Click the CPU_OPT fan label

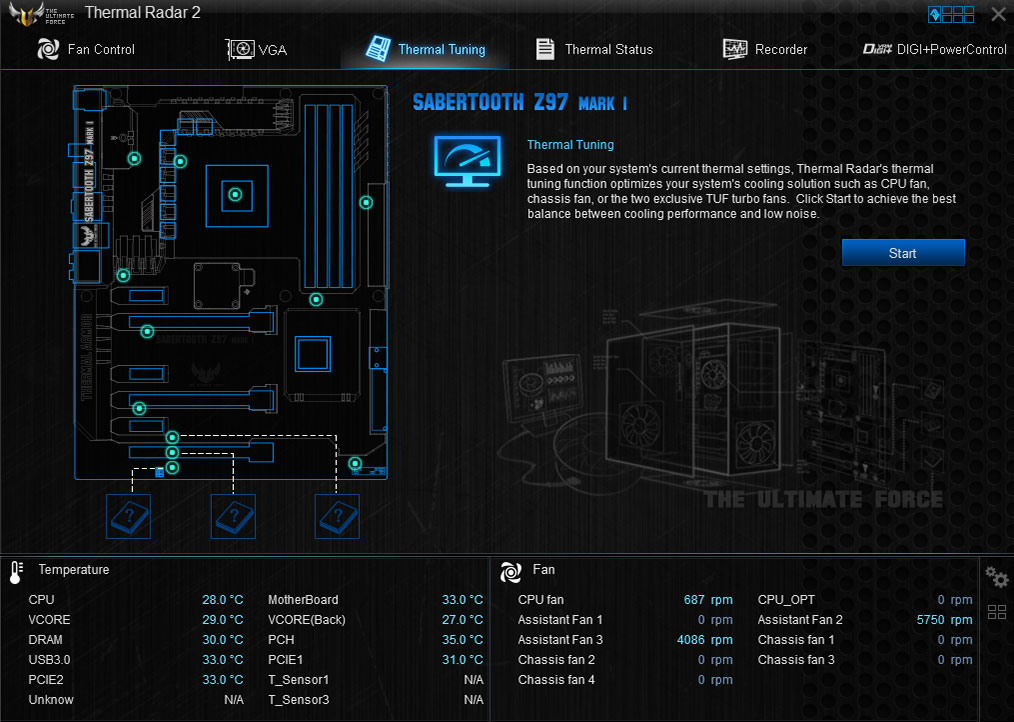click(x=786, y=600)
